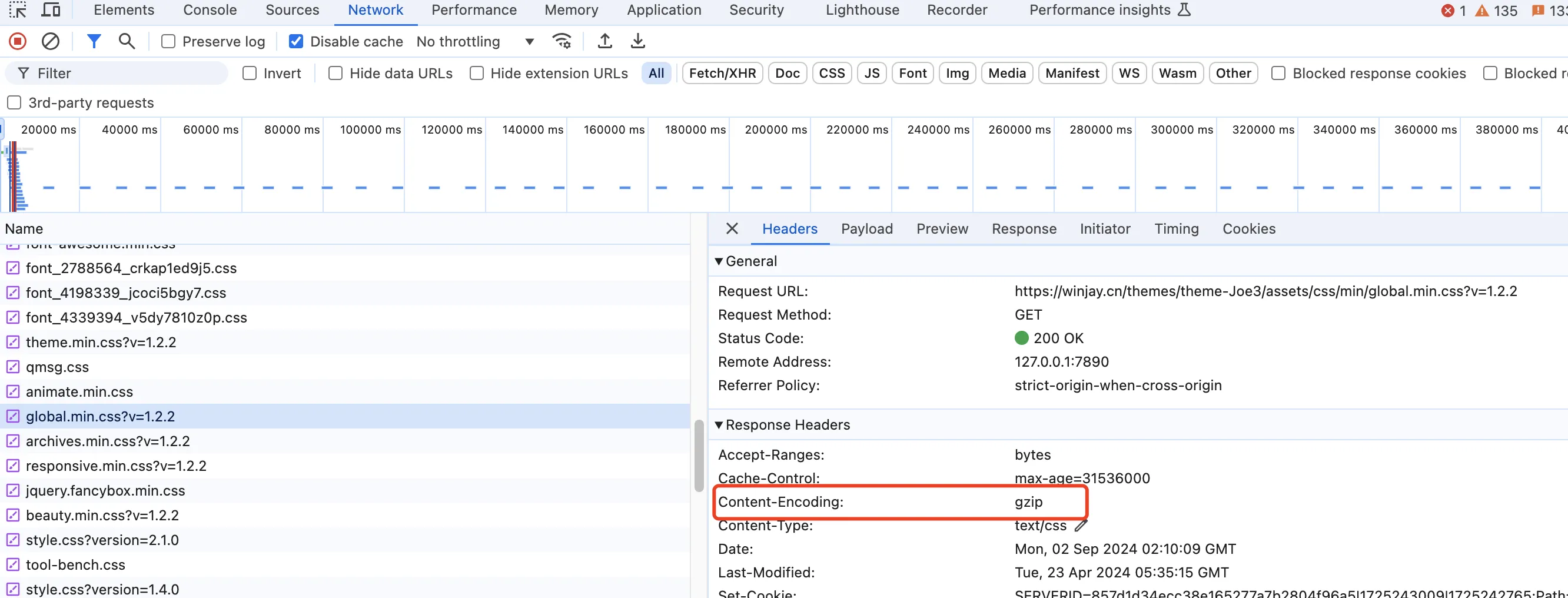Filter requests by Manifest type
Image resolution: width=1568 pixels, height=598 pixels.
tap(1072, 73)
